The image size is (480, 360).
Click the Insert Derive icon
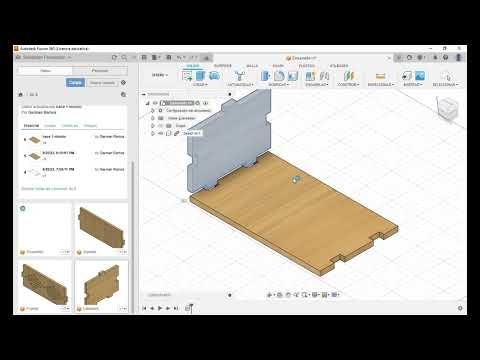coord(406,76)
